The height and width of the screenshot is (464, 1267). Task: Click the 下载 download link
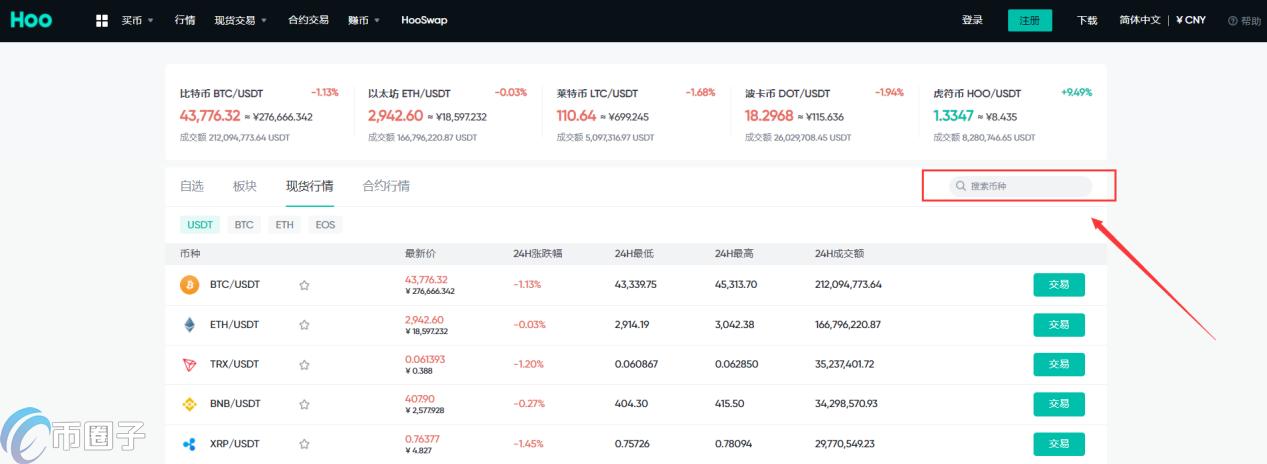coord(1087,20)
